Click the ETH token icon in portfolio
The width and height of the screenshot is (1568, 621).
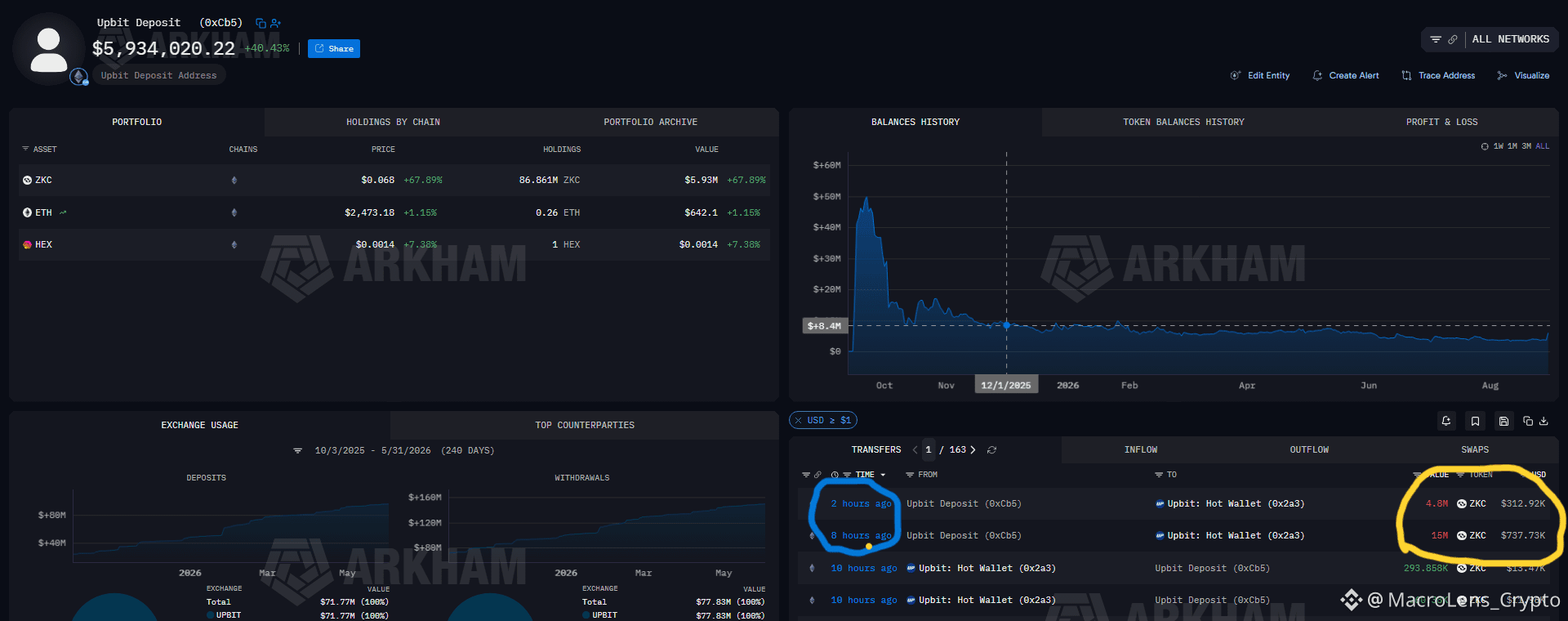(x=27, y=212)
